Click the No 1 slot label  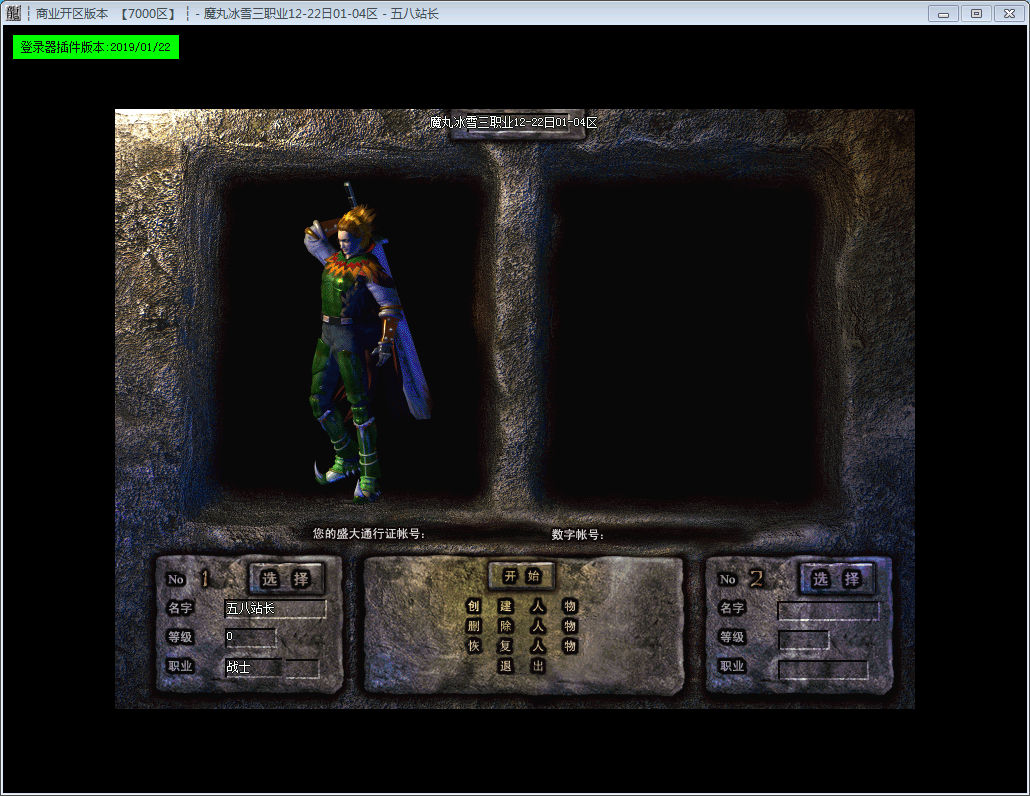tap(189, 579)
